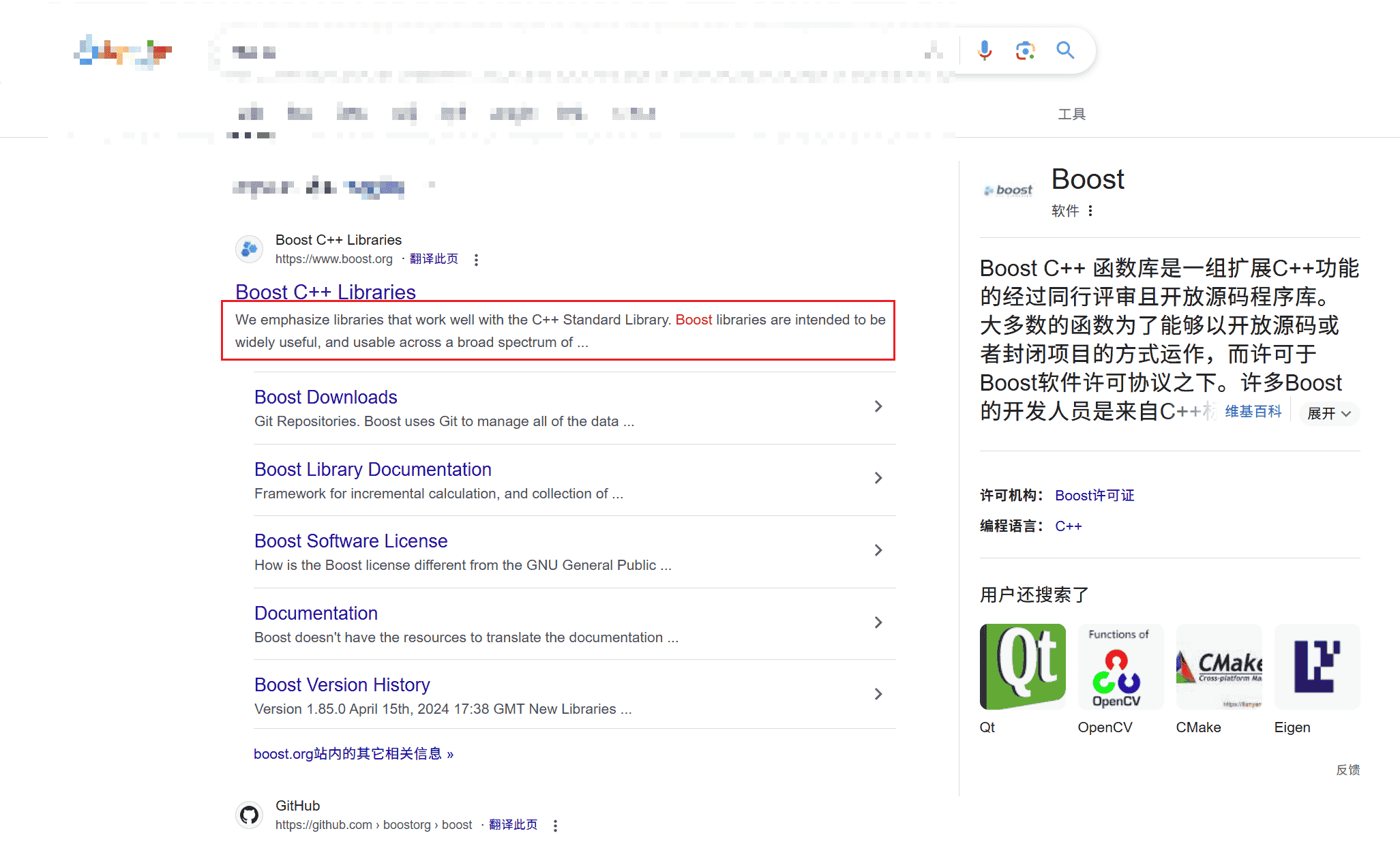Expand the Boost Version History arrow
Image resolution: width=1400 pixels, height=844 pixels.
(x=878, y=695)
